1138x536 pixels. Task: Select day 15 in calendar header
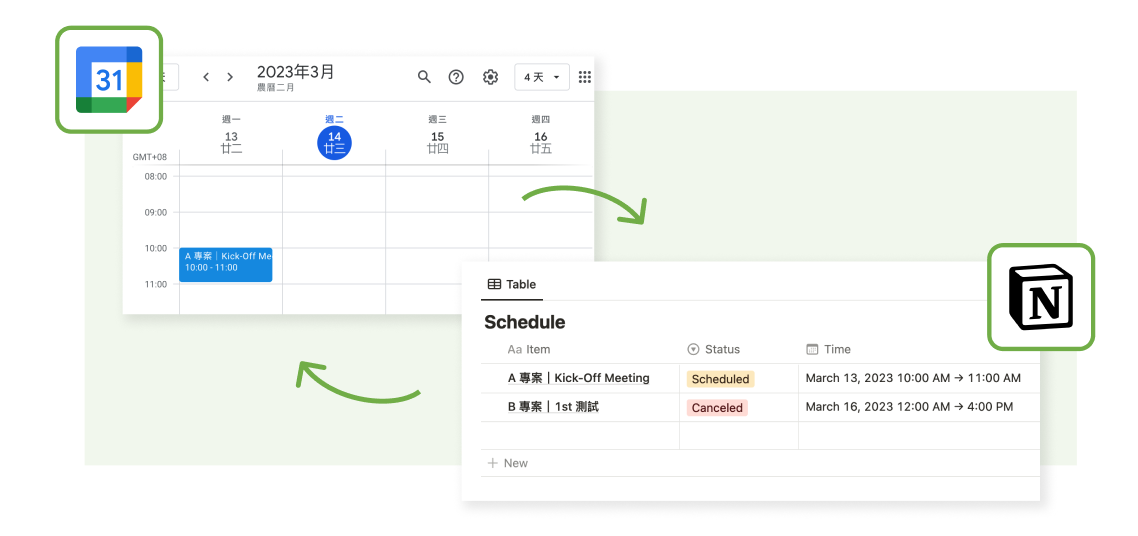coord(437,136)
